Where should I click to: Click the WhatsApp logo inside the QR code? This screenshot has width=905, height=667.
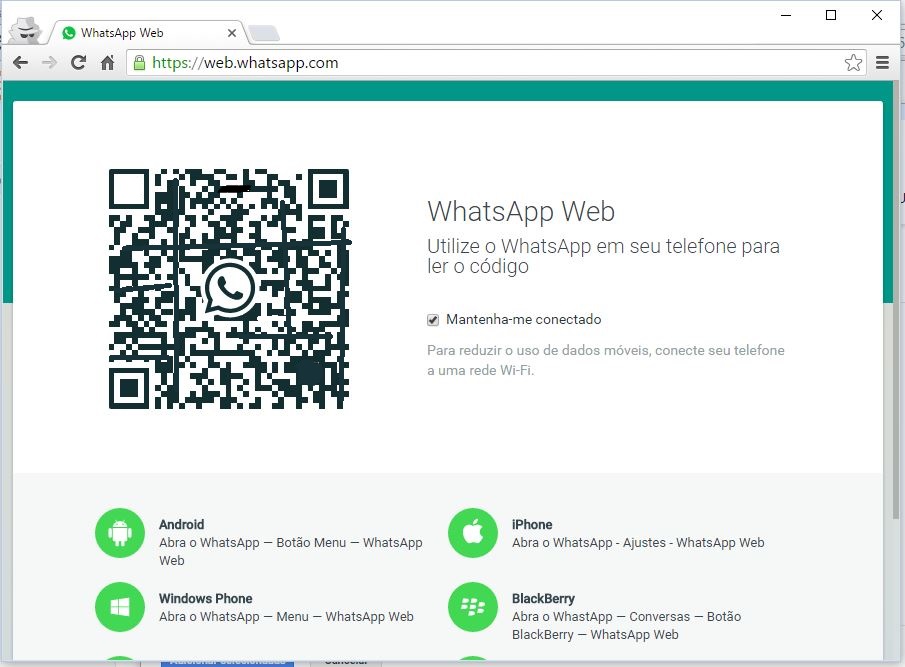coord(229,288)
